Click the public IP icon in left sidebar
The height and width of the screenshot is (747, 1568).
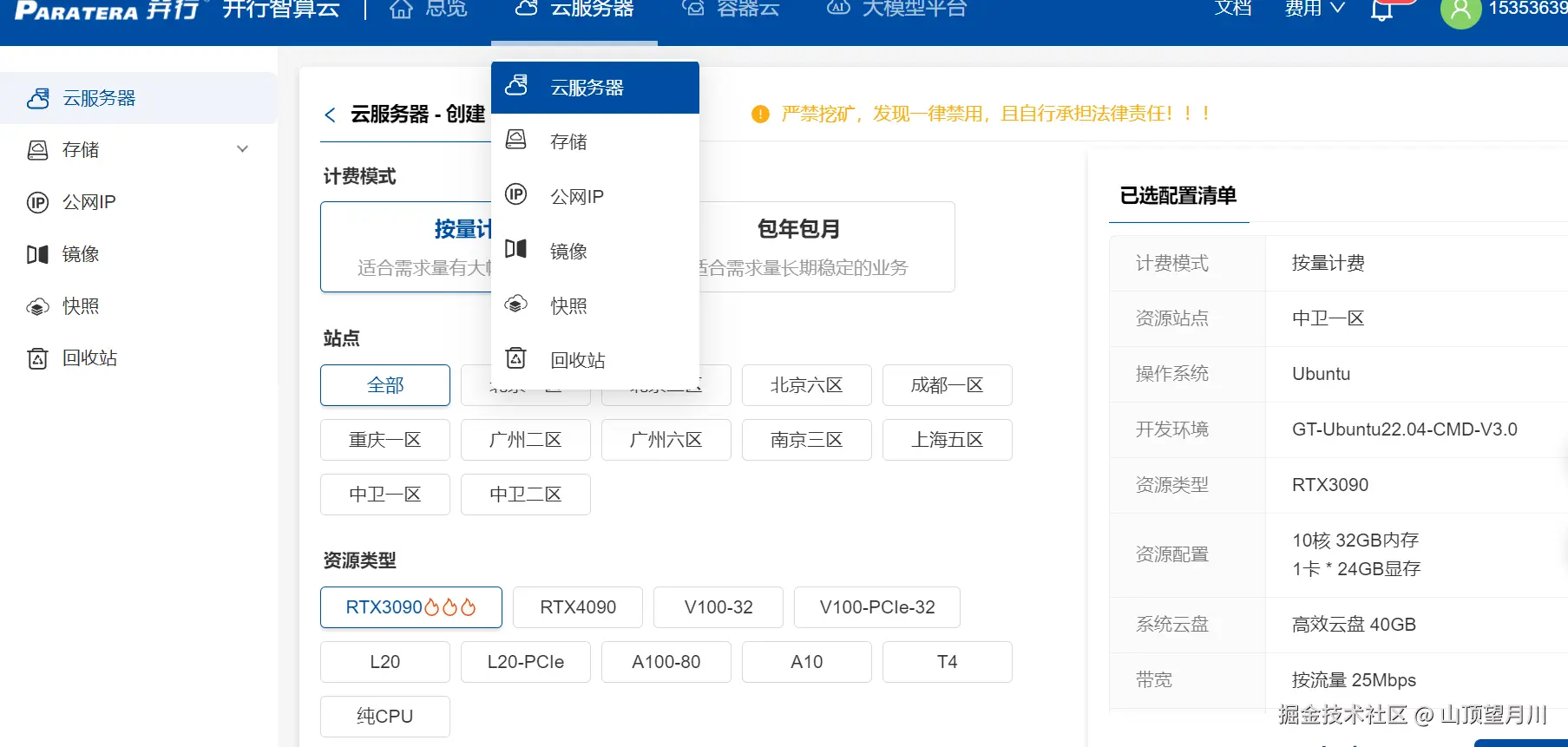pos(38,202)
